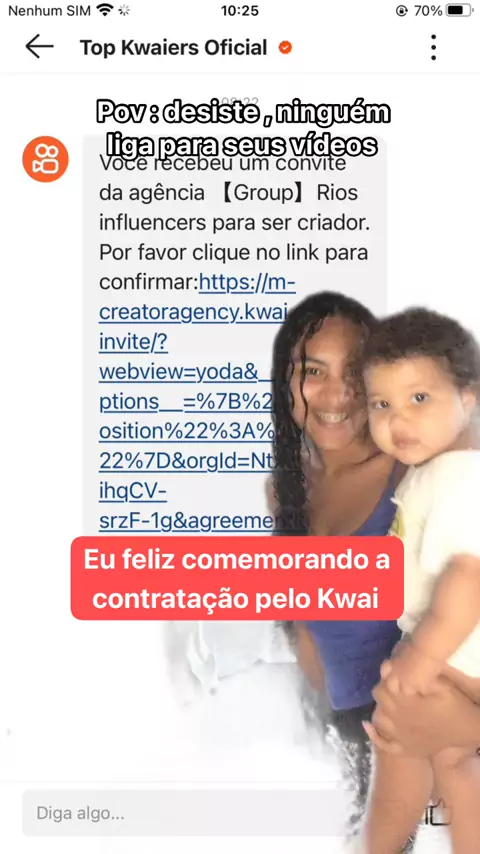
Task: Tap the rotation lock icon beside 70%
Action: click(x=402, y=10)
